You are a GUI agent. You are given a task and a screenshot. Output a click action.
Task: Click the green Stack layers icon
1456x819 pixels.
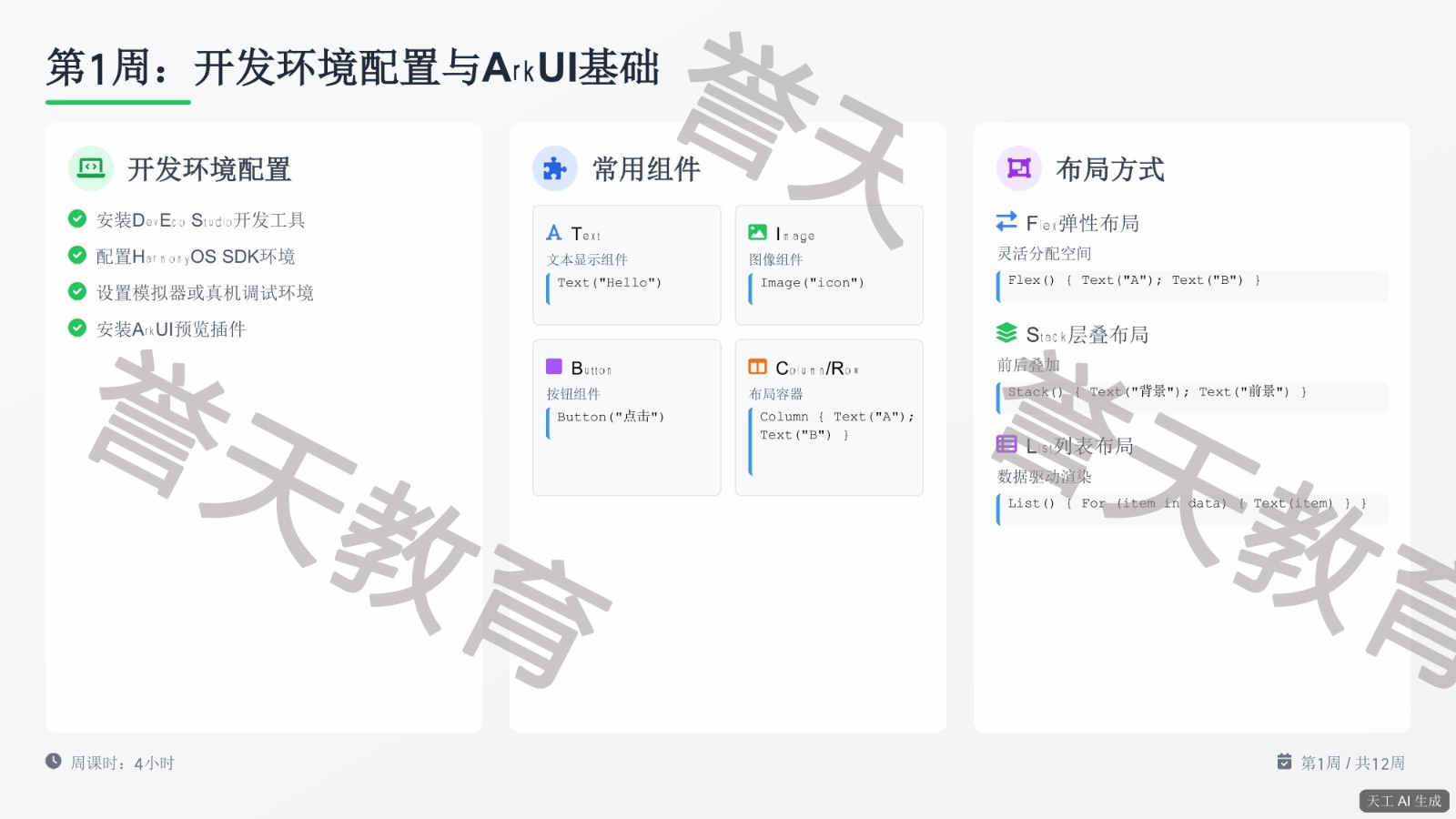[x=1006, y=333]
